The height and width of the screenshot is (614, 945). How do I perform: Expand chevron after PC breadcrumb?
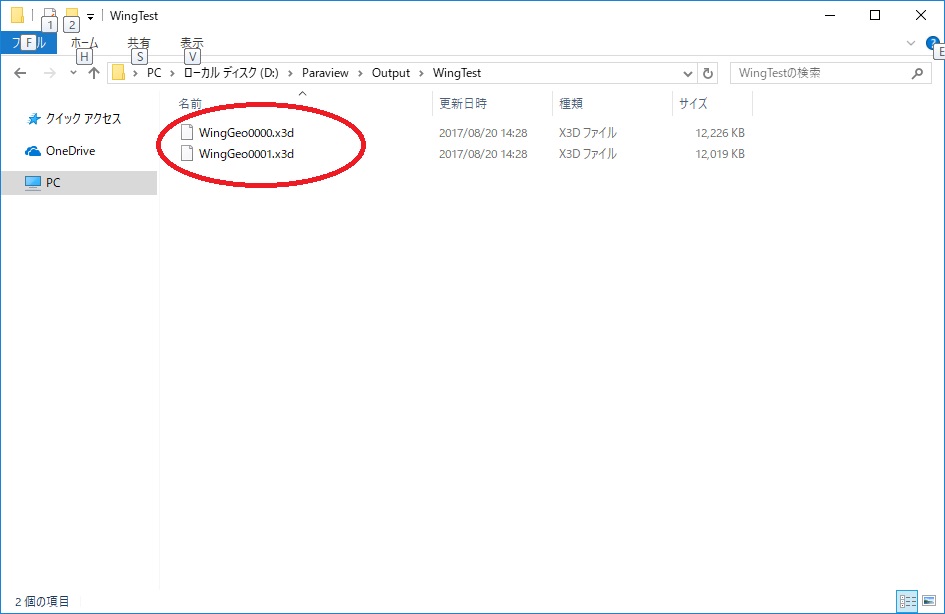pyautogui.click(x=172, y=74)
